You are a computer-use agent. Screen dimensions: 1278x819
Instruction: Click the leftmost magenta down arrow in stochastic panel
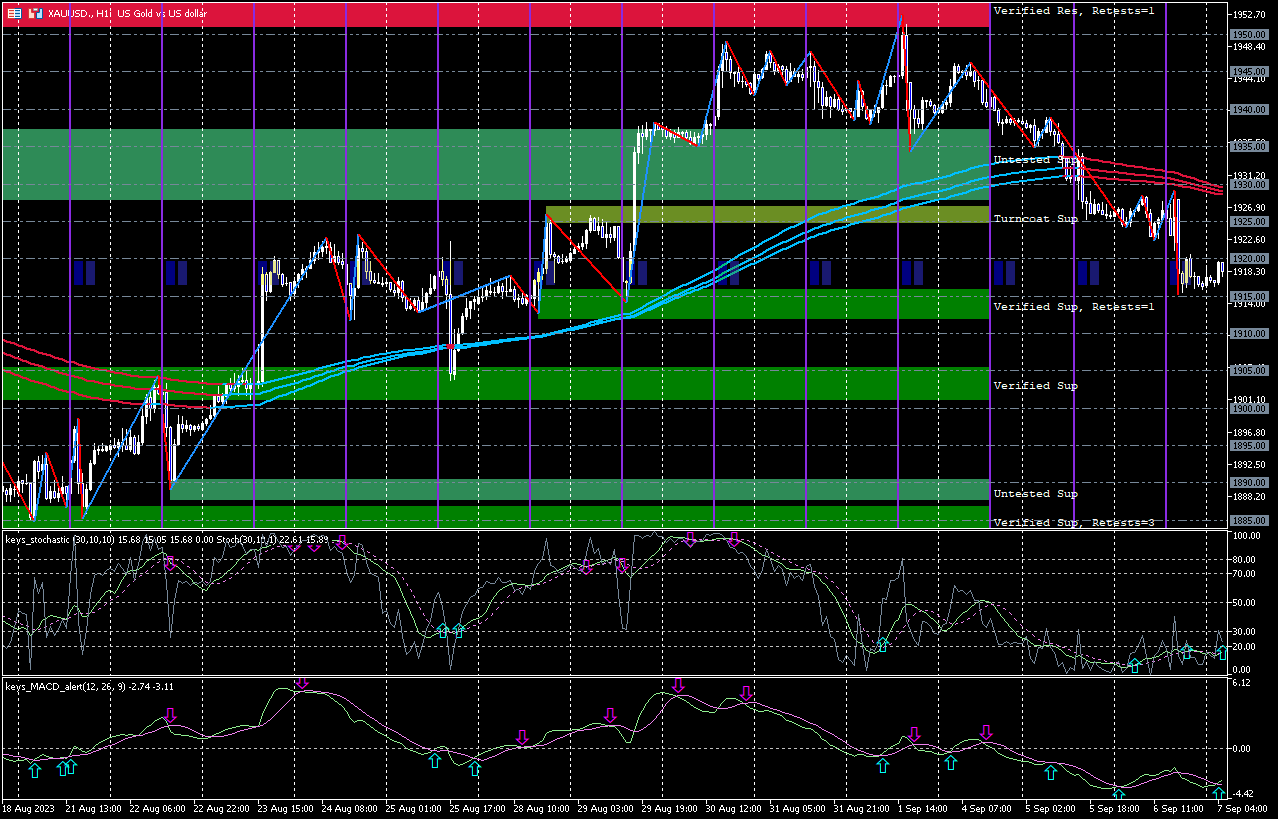[x=170, y=564]
